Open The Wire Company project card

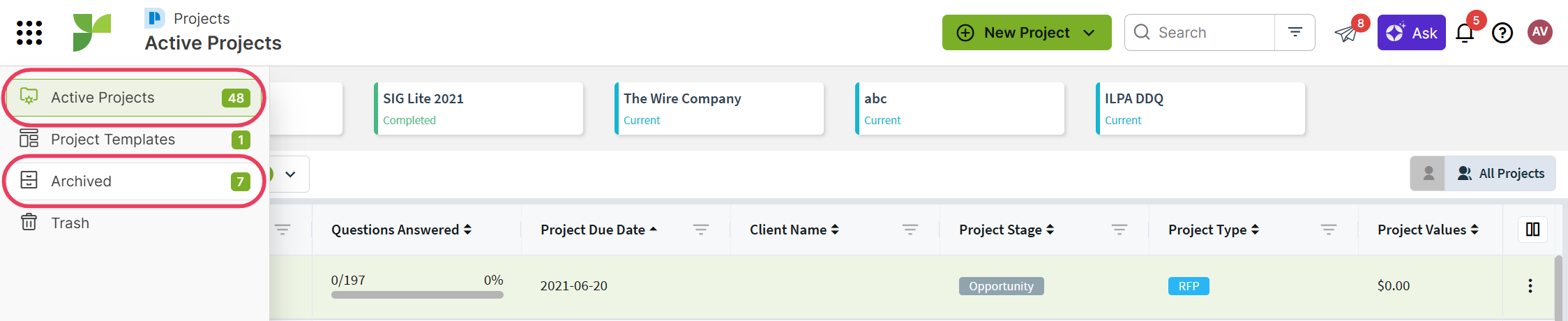pyautogui.click(x=719, y=109)
